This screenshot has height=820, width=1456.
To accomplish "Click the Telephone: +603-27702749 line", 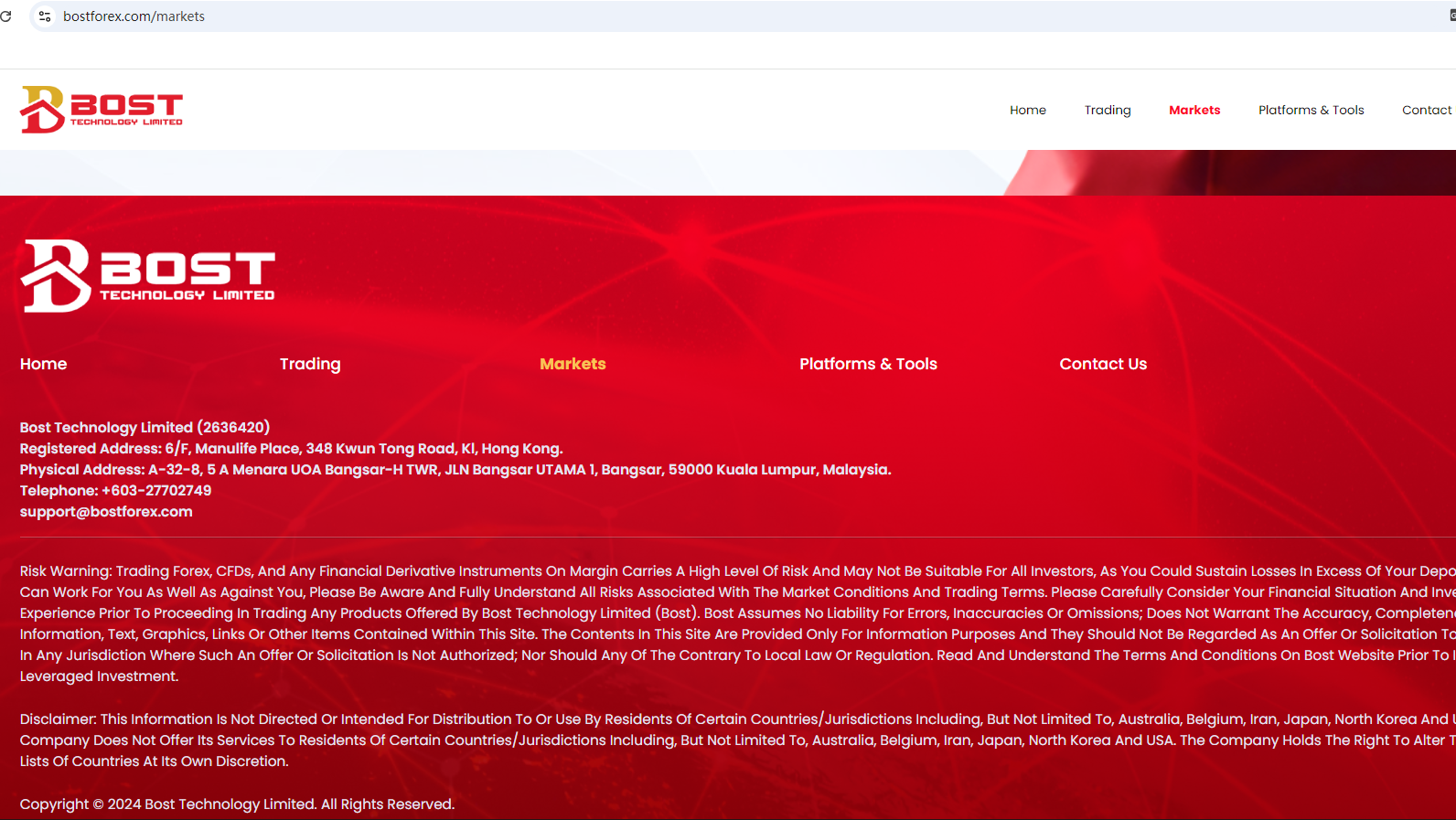I will [x=115, y=491].
